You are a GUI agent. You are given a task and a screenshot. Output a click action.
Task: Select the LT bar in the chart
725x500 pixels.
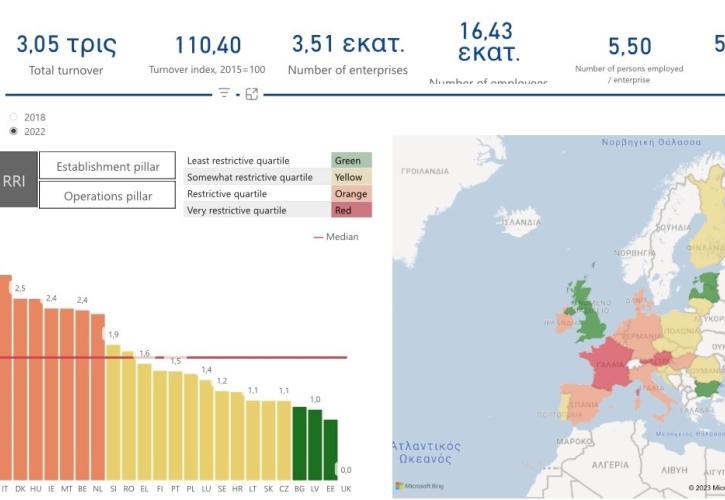coord(253,440)
